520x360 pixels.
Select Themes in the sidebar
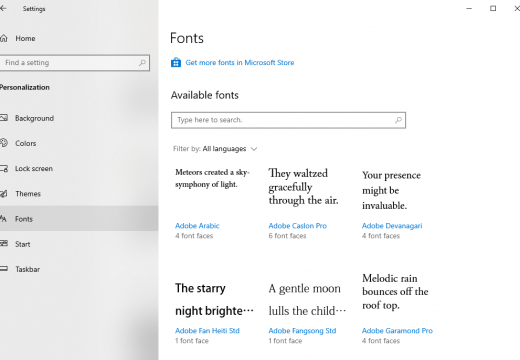[28, 194]
